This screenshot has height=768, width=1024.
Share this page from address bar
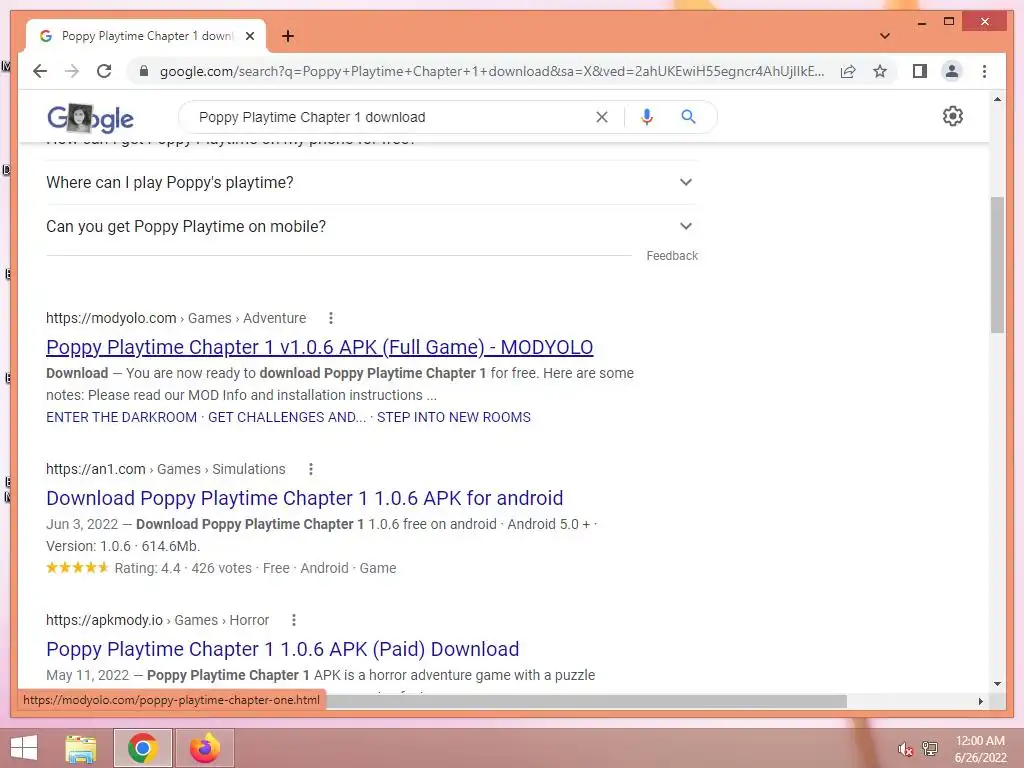point(848,71)
